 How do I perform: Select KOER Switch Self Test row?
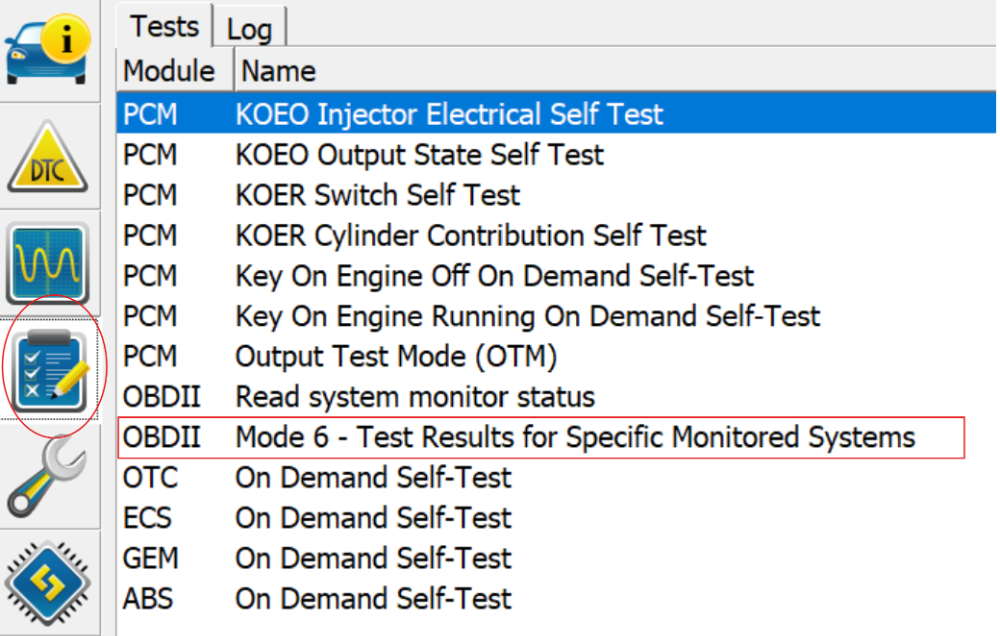(556, 195)
